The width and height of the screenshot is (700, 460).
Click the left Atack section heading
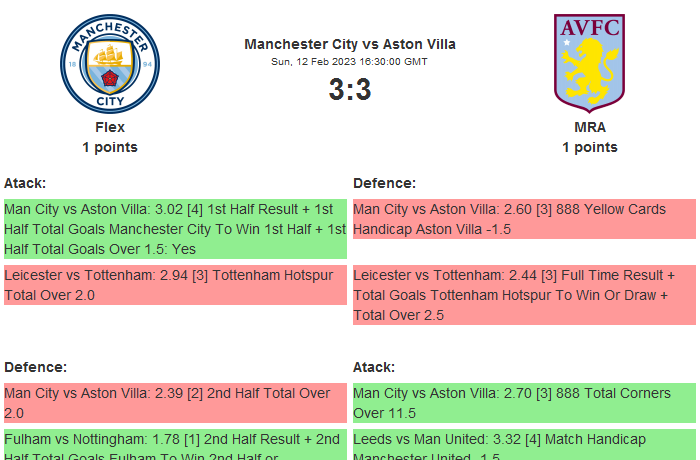(x=26, y=183)
